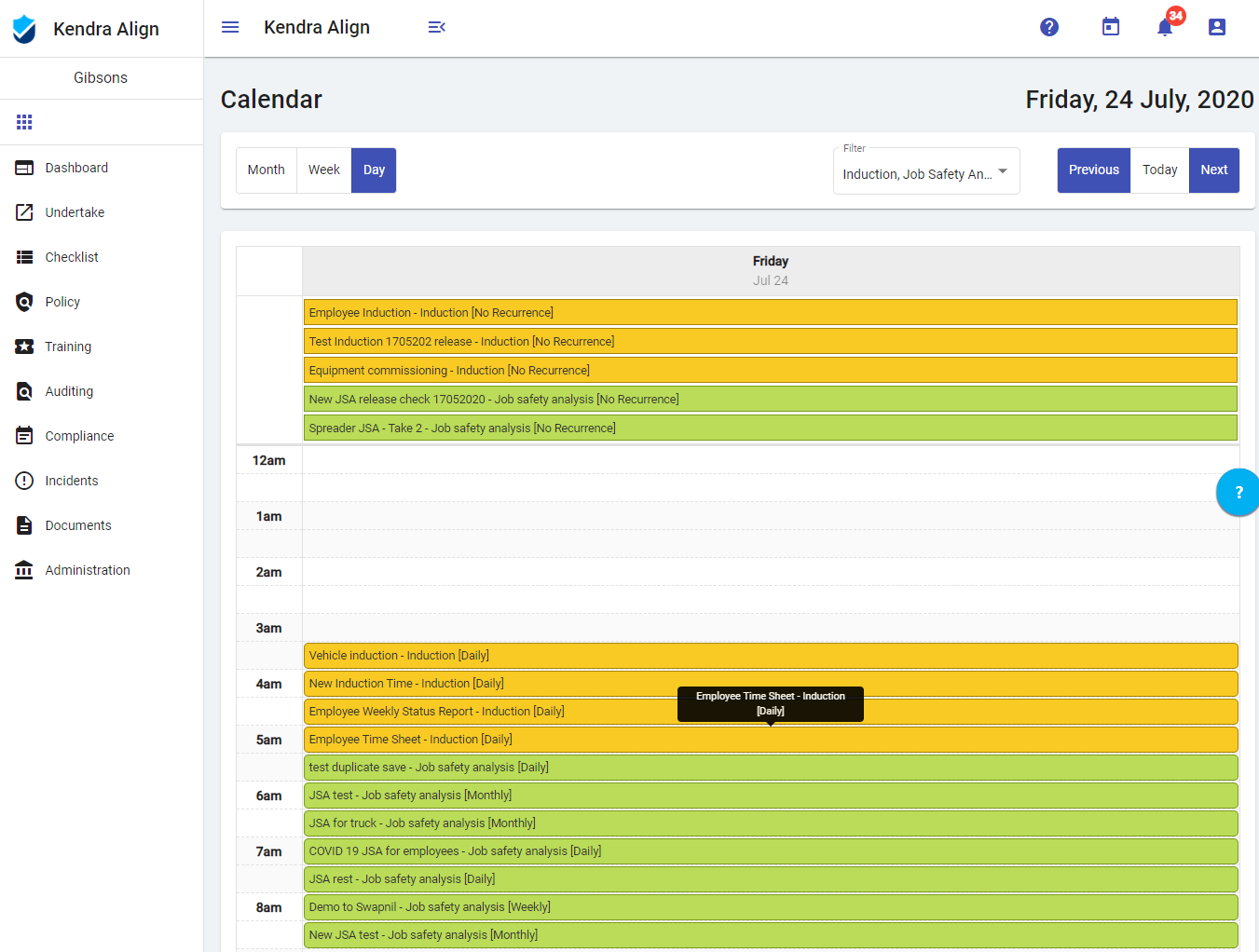Screen dimensions: 1259x952
Task: Open the Induction, Job Safety filter field
Action: tap(926, 171)
